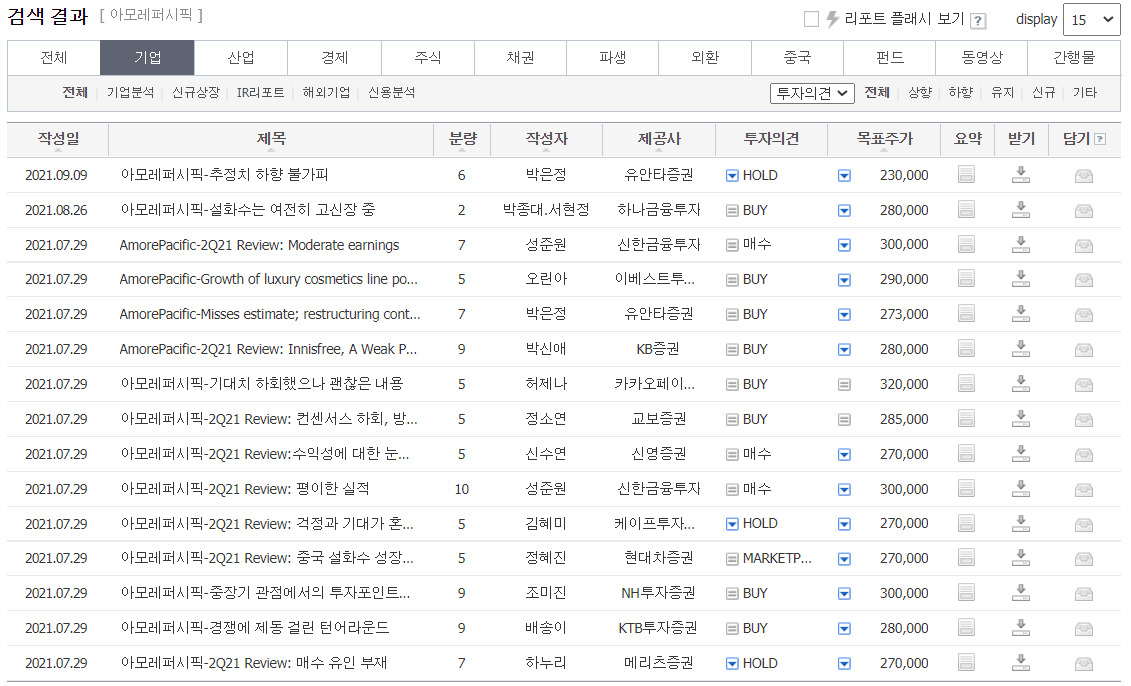Sort by 제목 column header
The image size is (1131, 686).
click(x=271, y=138)
